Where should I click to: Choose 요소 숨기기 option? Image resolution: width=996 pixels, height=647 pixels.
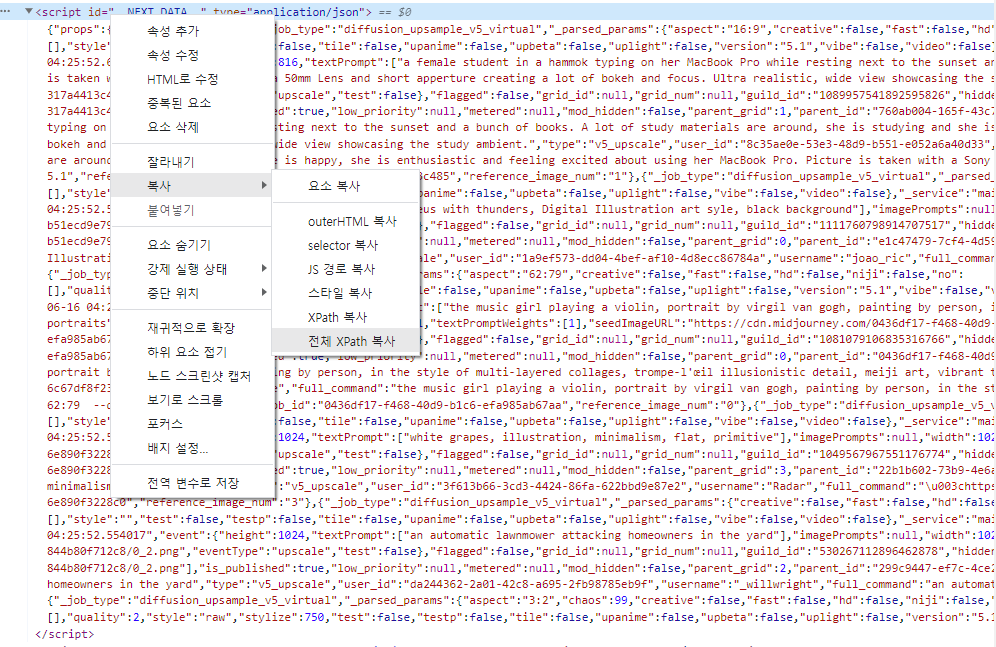(192, 245)
